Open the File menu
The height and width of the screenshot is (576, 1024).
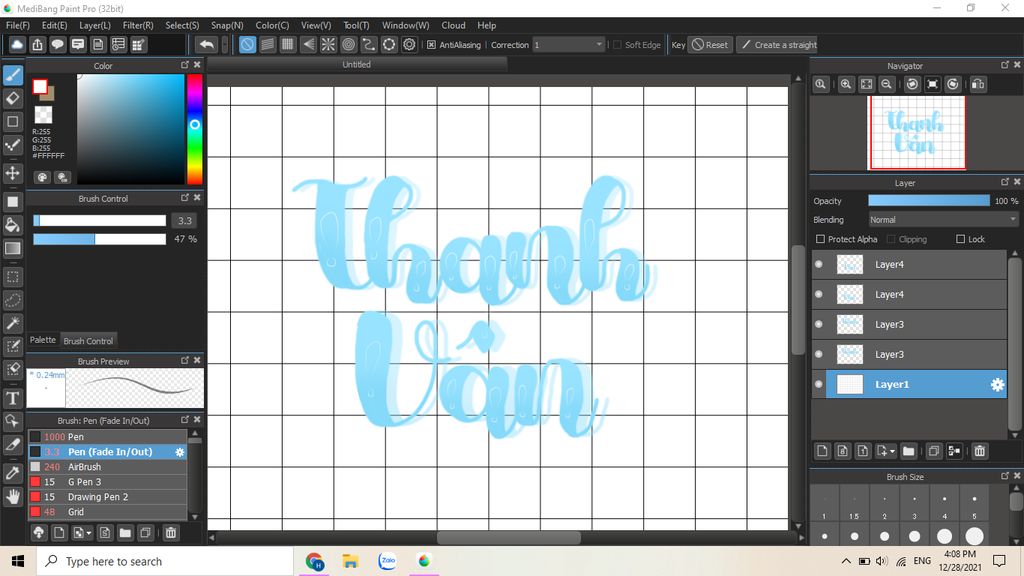pyautogui.click(x=18, y=25)
